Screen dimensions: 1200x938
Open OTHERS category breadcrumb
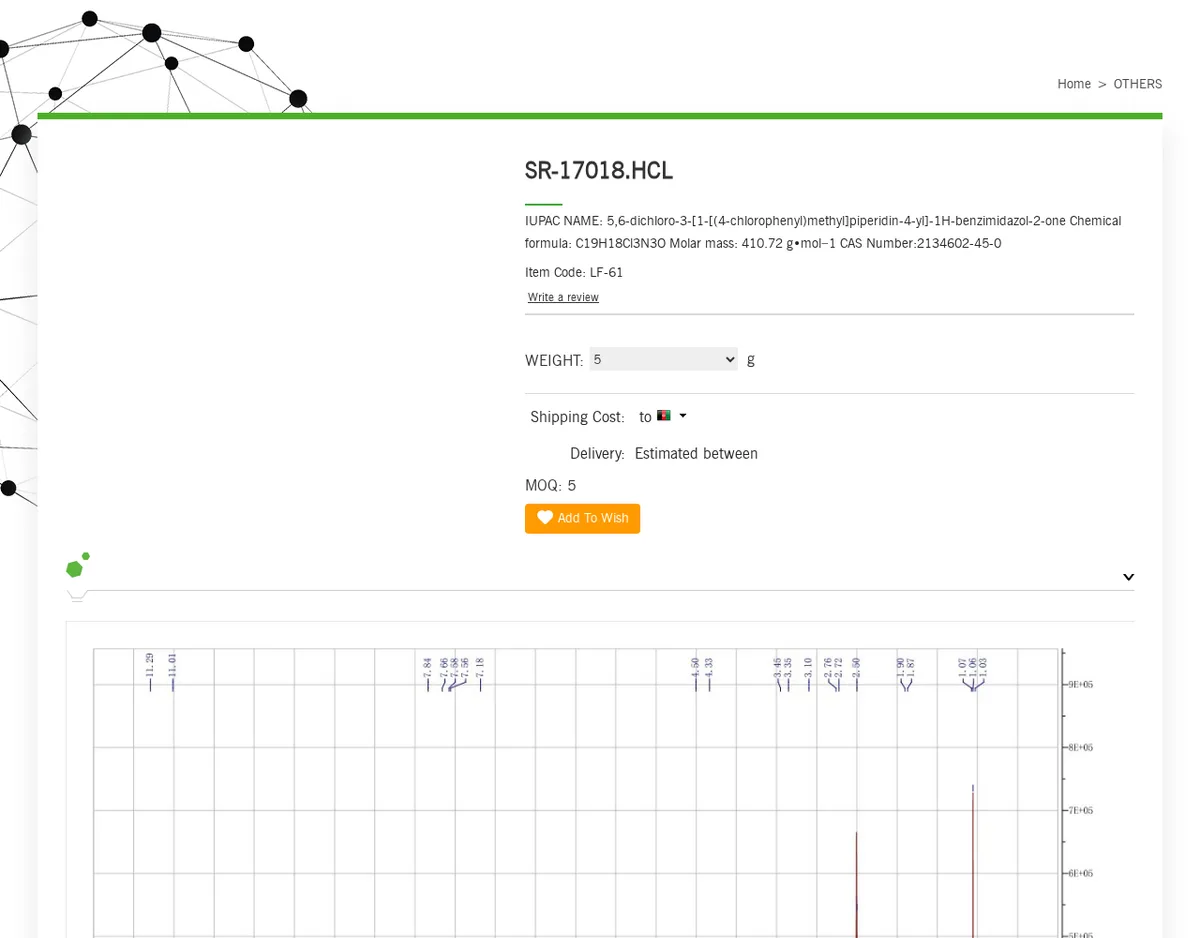1137,84
